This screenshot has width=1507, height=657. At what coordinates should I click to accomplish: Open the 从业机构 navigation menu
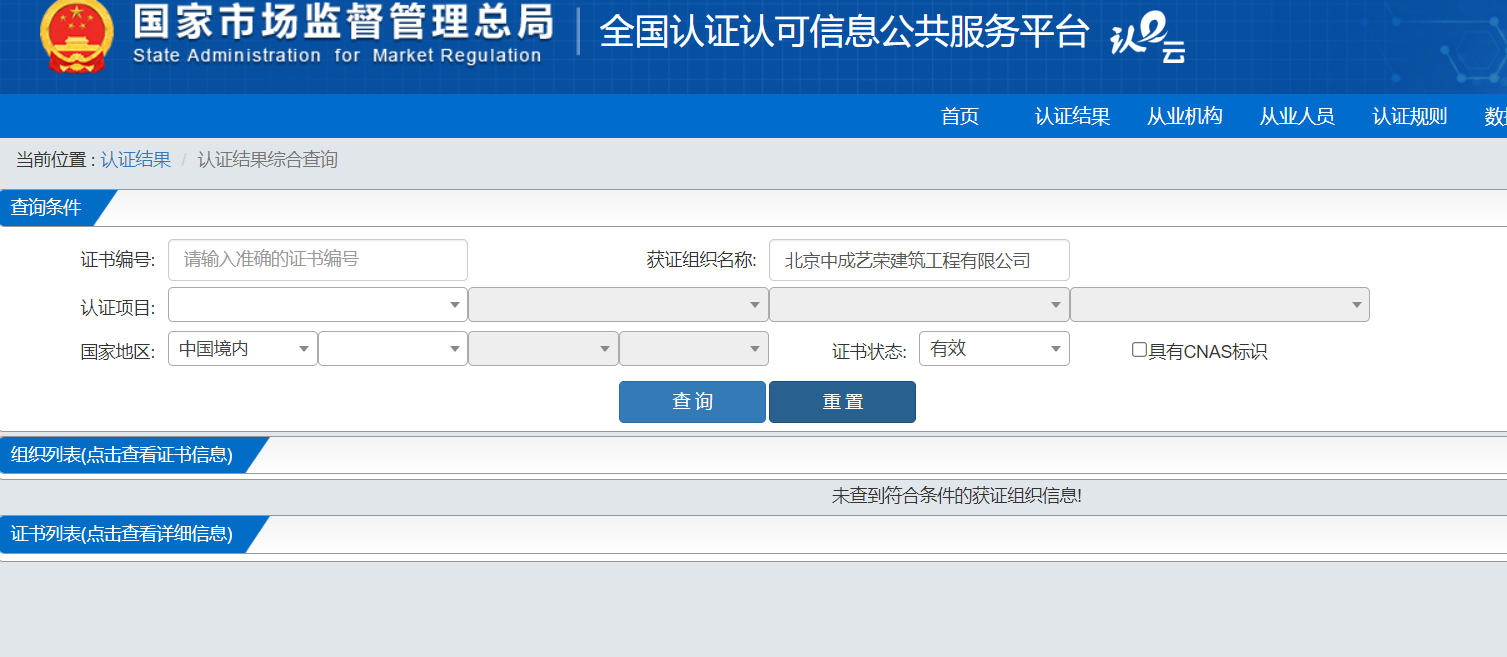[x=1185, y=116]
